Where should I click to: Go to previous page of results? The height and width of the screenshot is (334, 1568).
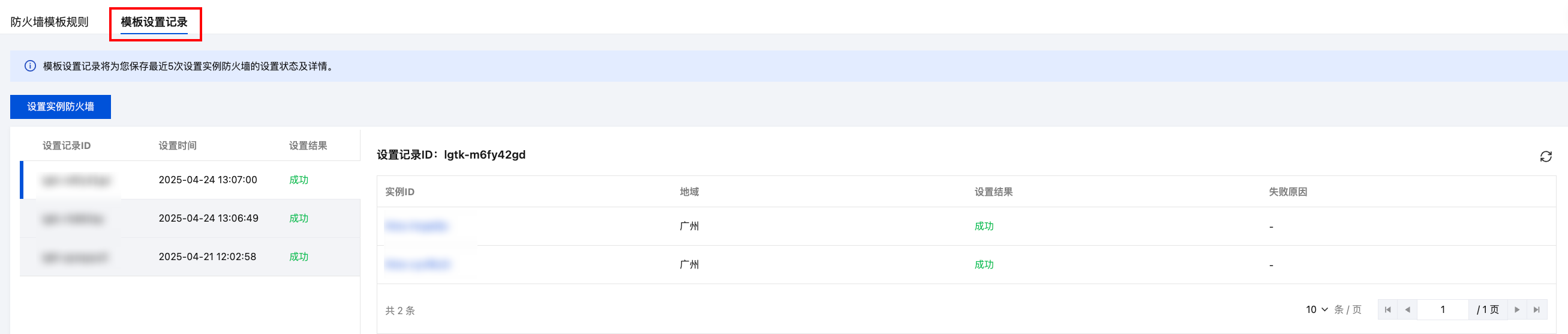click(x=1407, y=309)
